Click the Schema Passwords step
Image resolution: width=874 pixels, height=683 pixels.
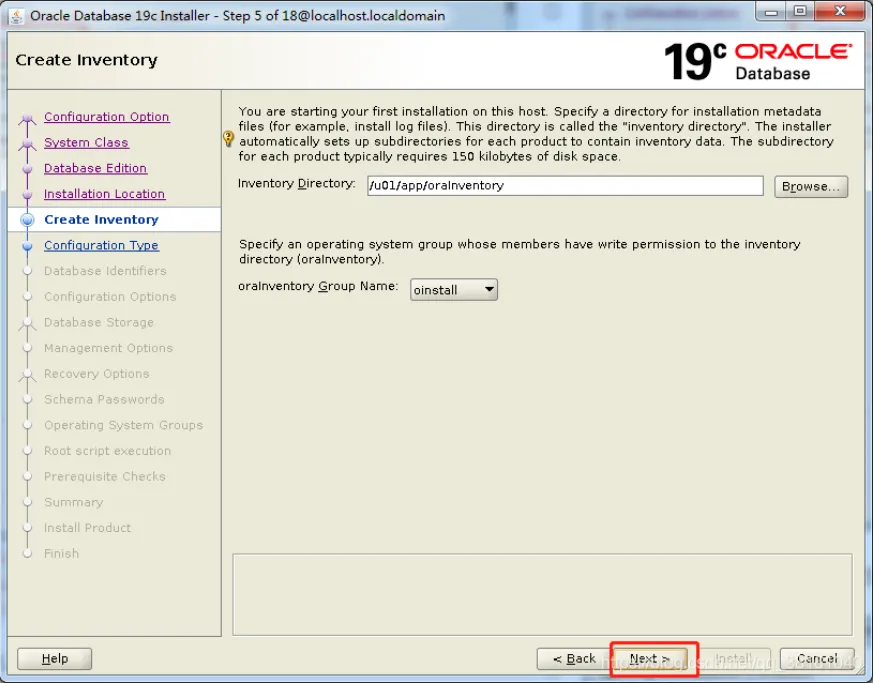(104, 399)
